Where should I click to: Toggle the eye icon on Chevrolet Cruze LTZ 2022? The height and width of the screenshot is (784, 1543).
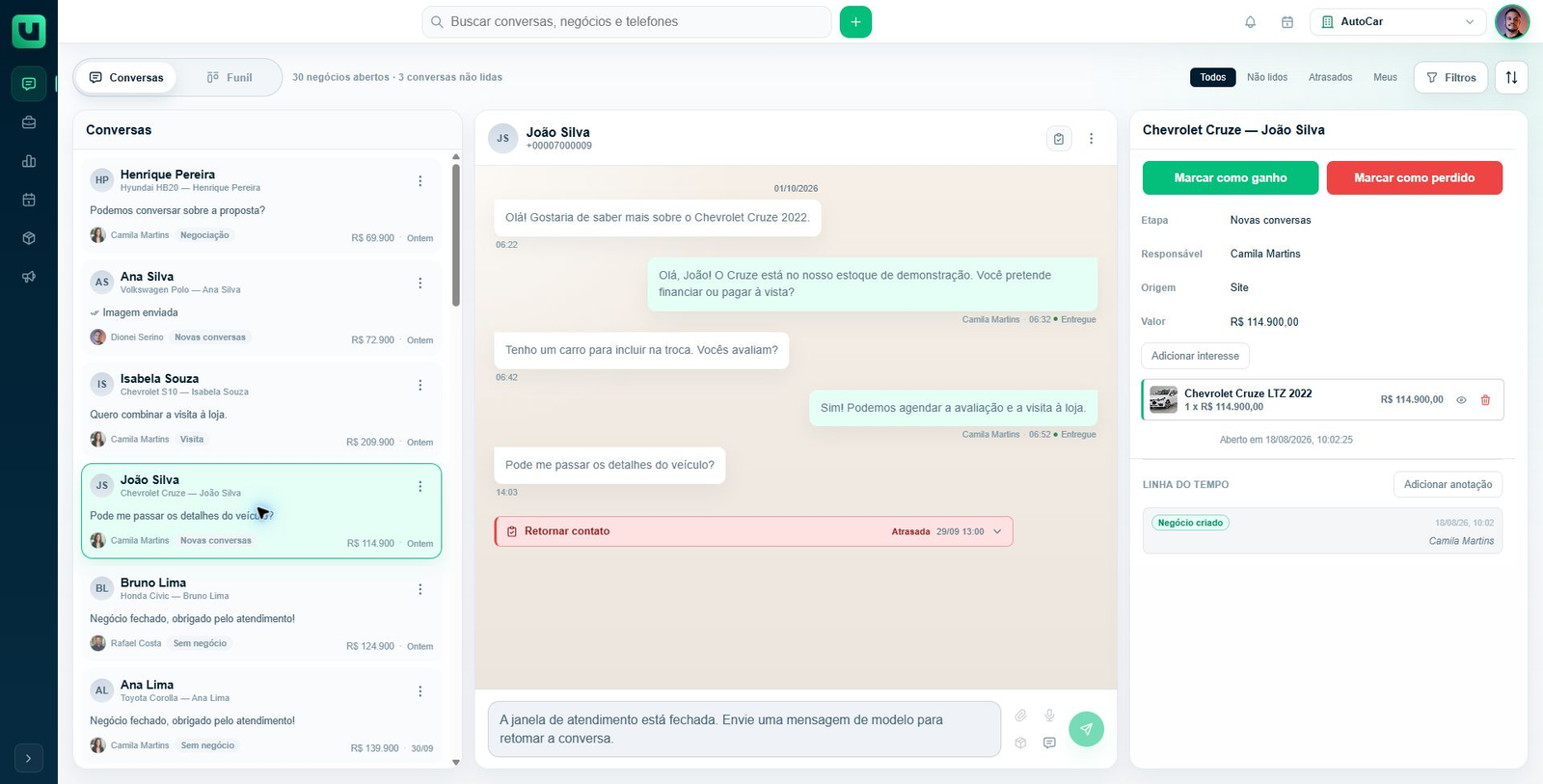pyautogui.click(x=1461, y=400)
